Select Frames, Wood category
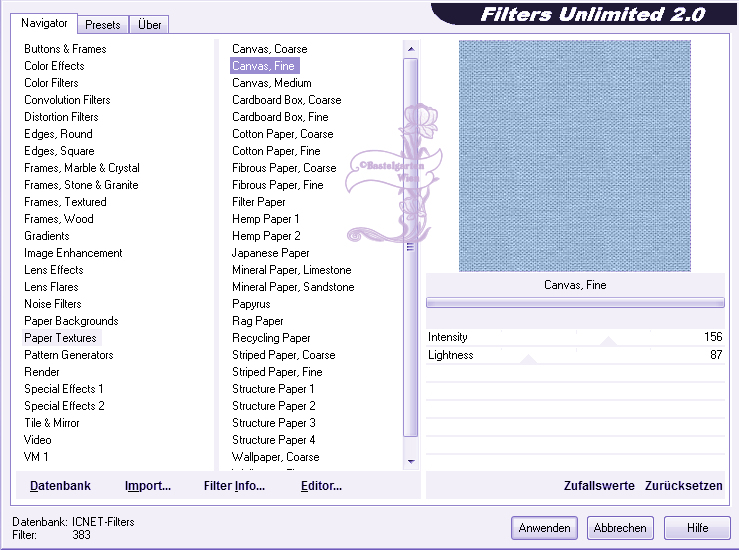Viewport: 739px width, 550px height. coord(58,219)
